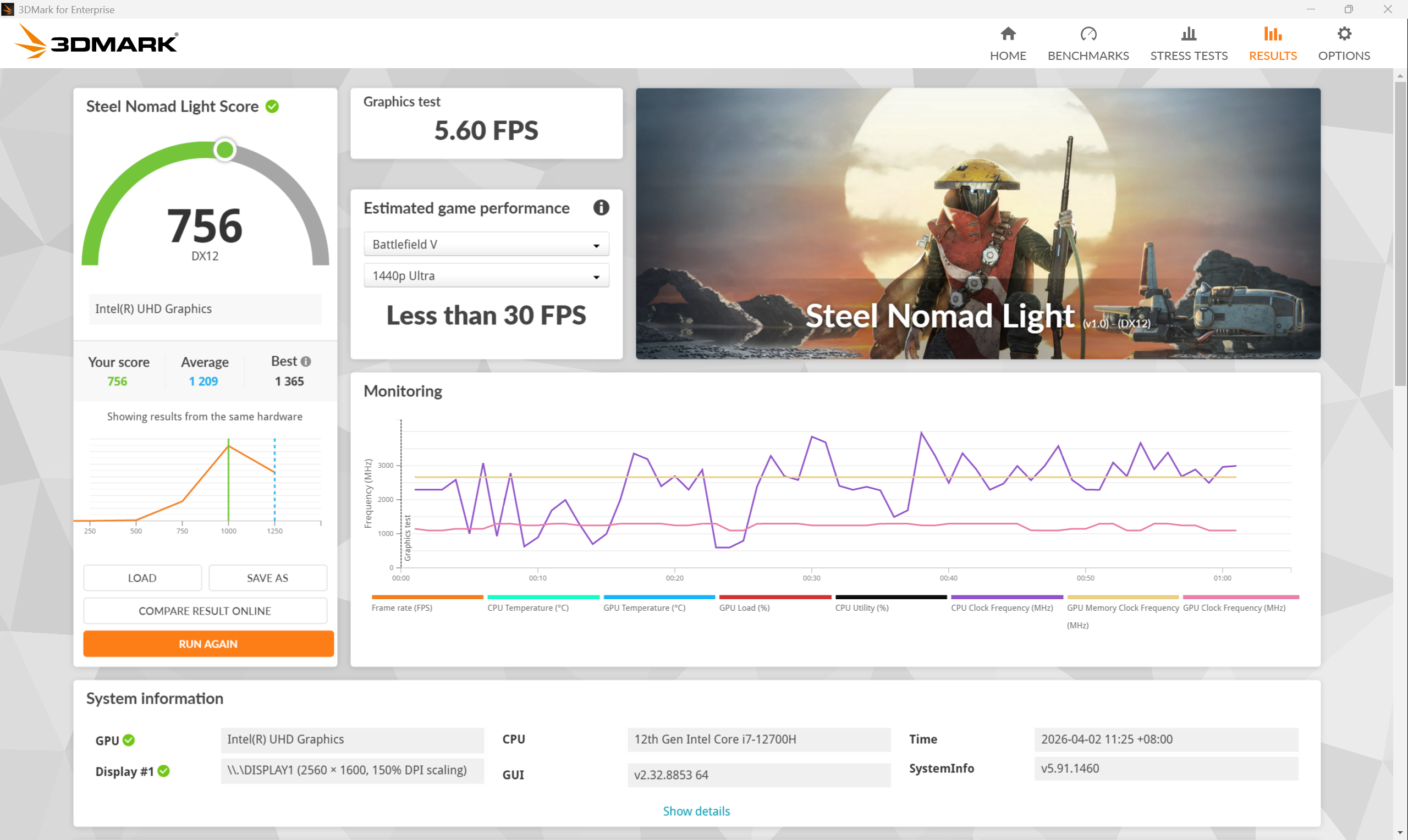Toggle the Display #1 green check indicator

(x=163, y=771)
